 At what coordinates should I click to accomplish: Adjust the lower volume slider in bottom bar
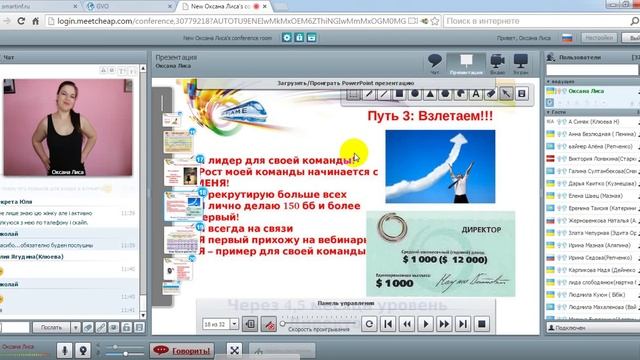click(x=124, y=353)
